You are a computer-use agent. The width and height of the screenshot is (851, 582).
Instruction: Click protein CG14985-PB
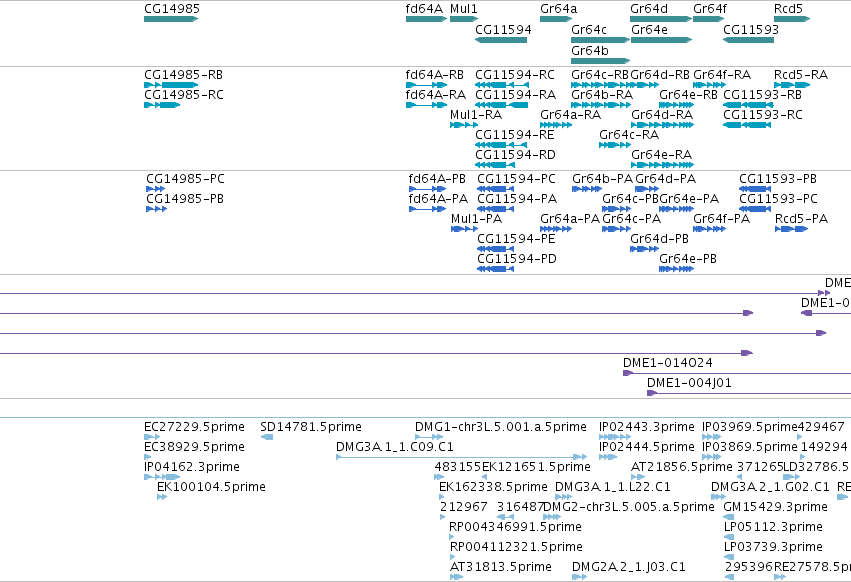(156, 209)
